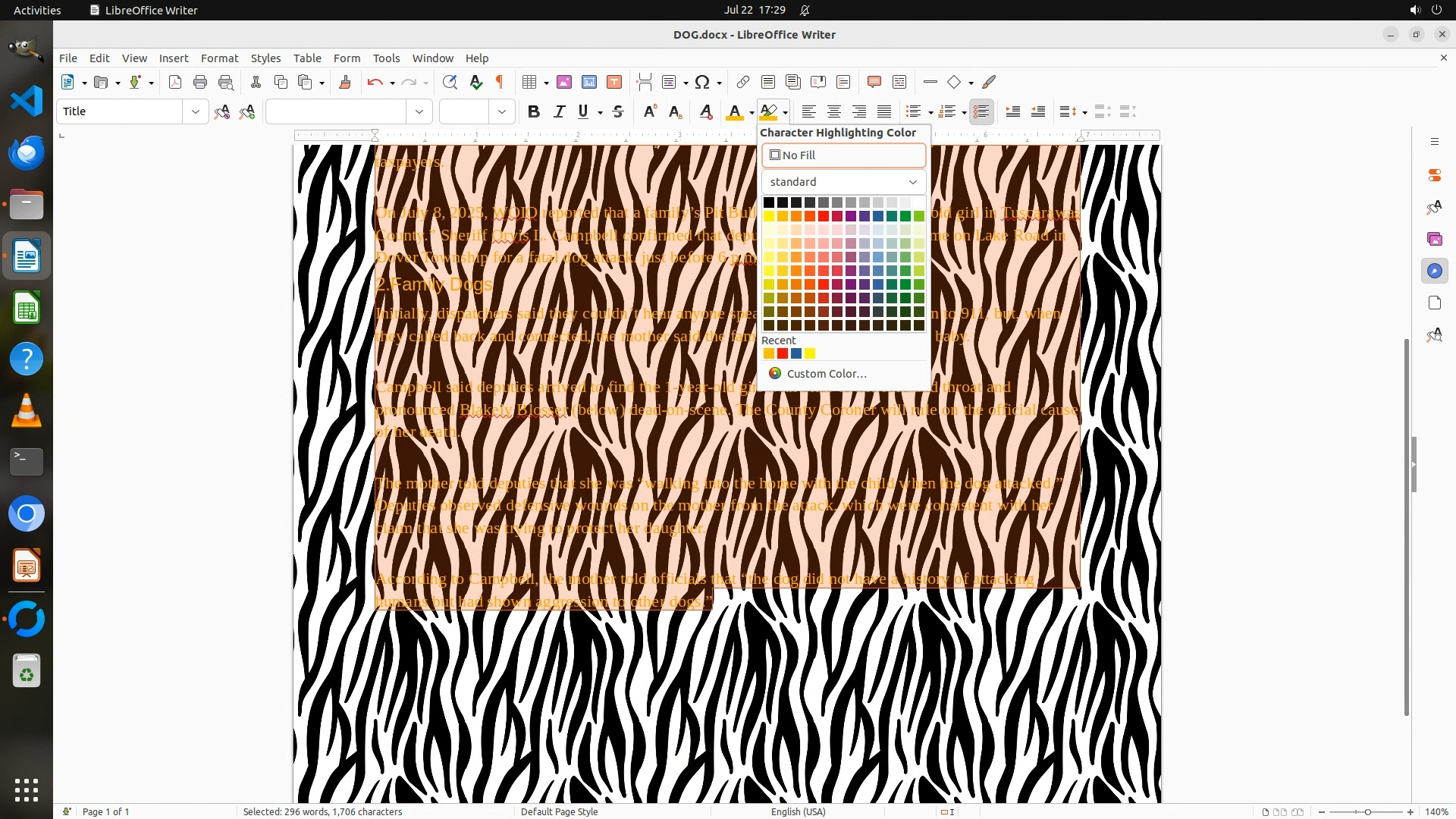This screenshot has height=819, width=1456.
Task: Click the Insert Special Character omega icon
Action: [702, 82]
